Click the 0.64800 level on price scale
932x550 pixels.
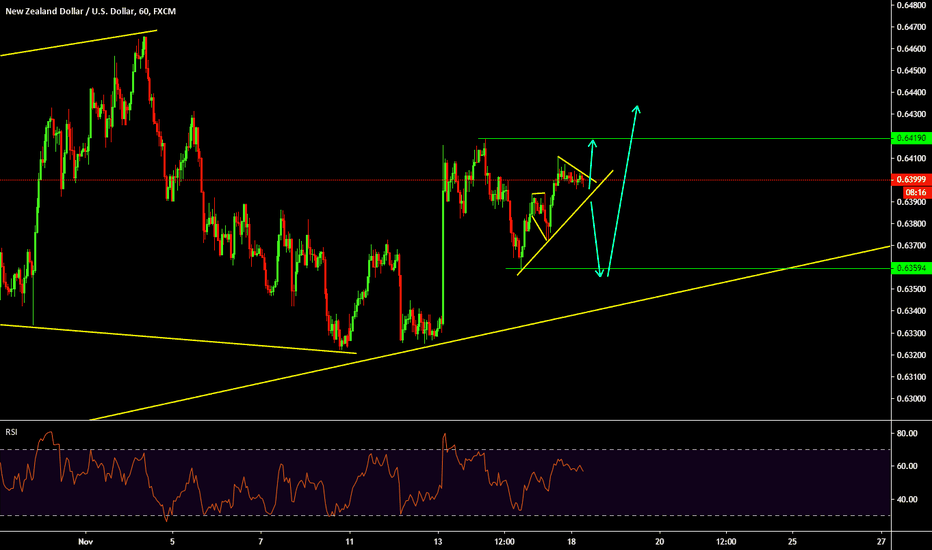(910, 5)
